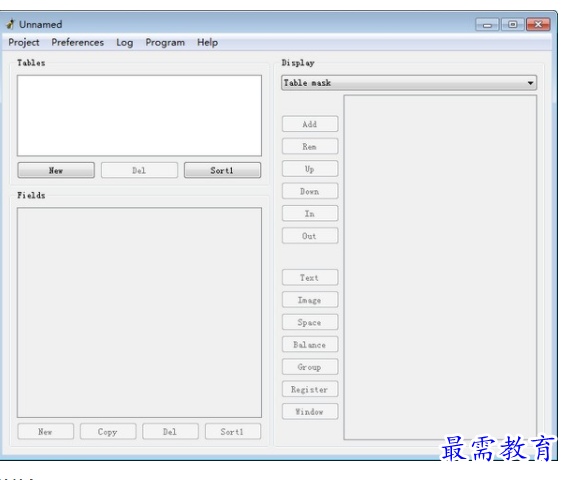Screen dimensions: 563x480
Task: Click the Group button in Display
Action: click(310, 367)
